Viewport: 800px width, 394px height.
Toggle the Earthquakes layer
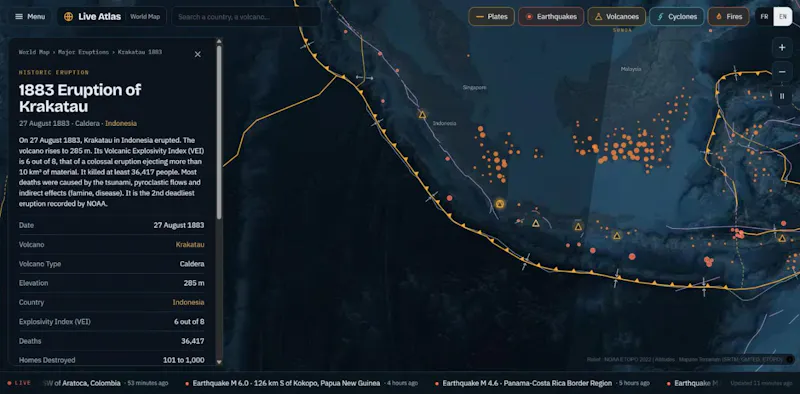click(551, 16)
